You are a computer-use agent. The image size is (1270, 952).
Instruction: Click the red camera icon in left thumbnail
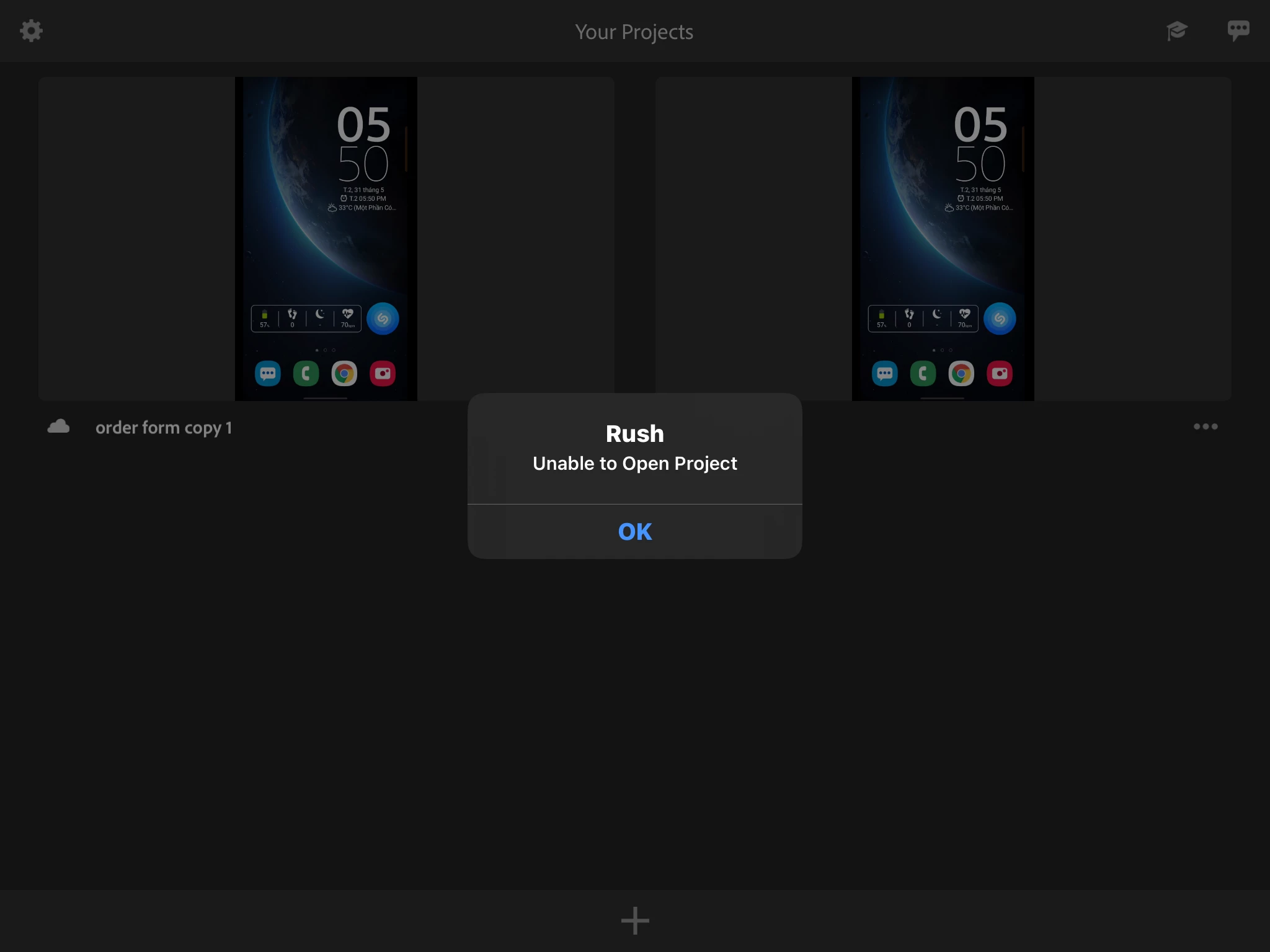383,374
